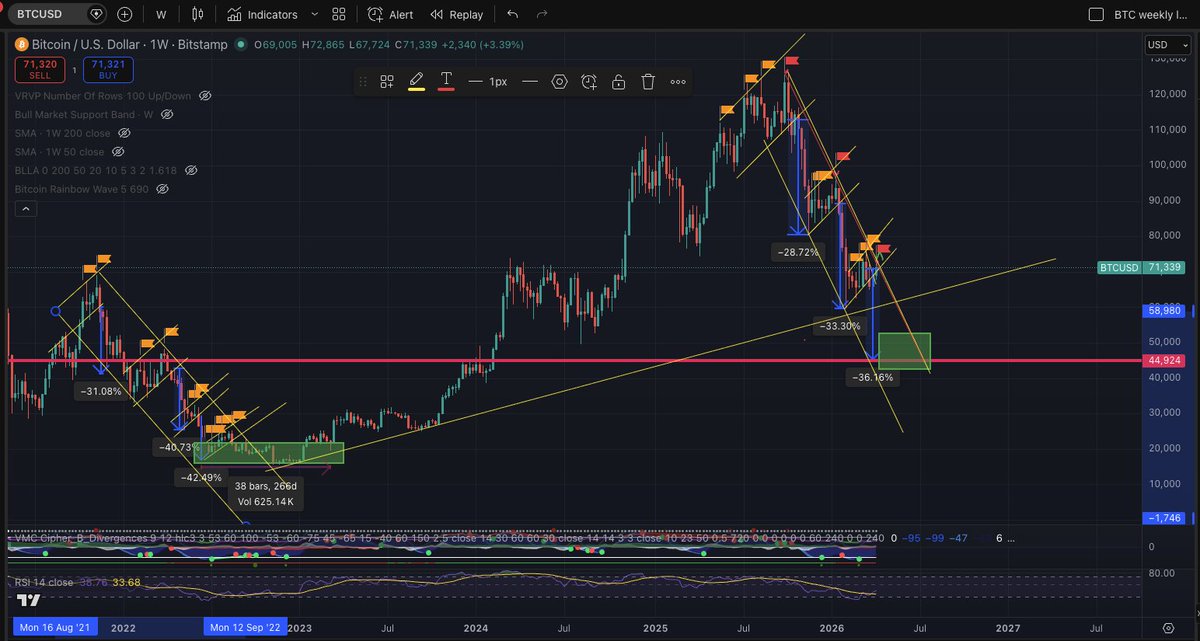Start bar Replay mode

pos(457,15)
